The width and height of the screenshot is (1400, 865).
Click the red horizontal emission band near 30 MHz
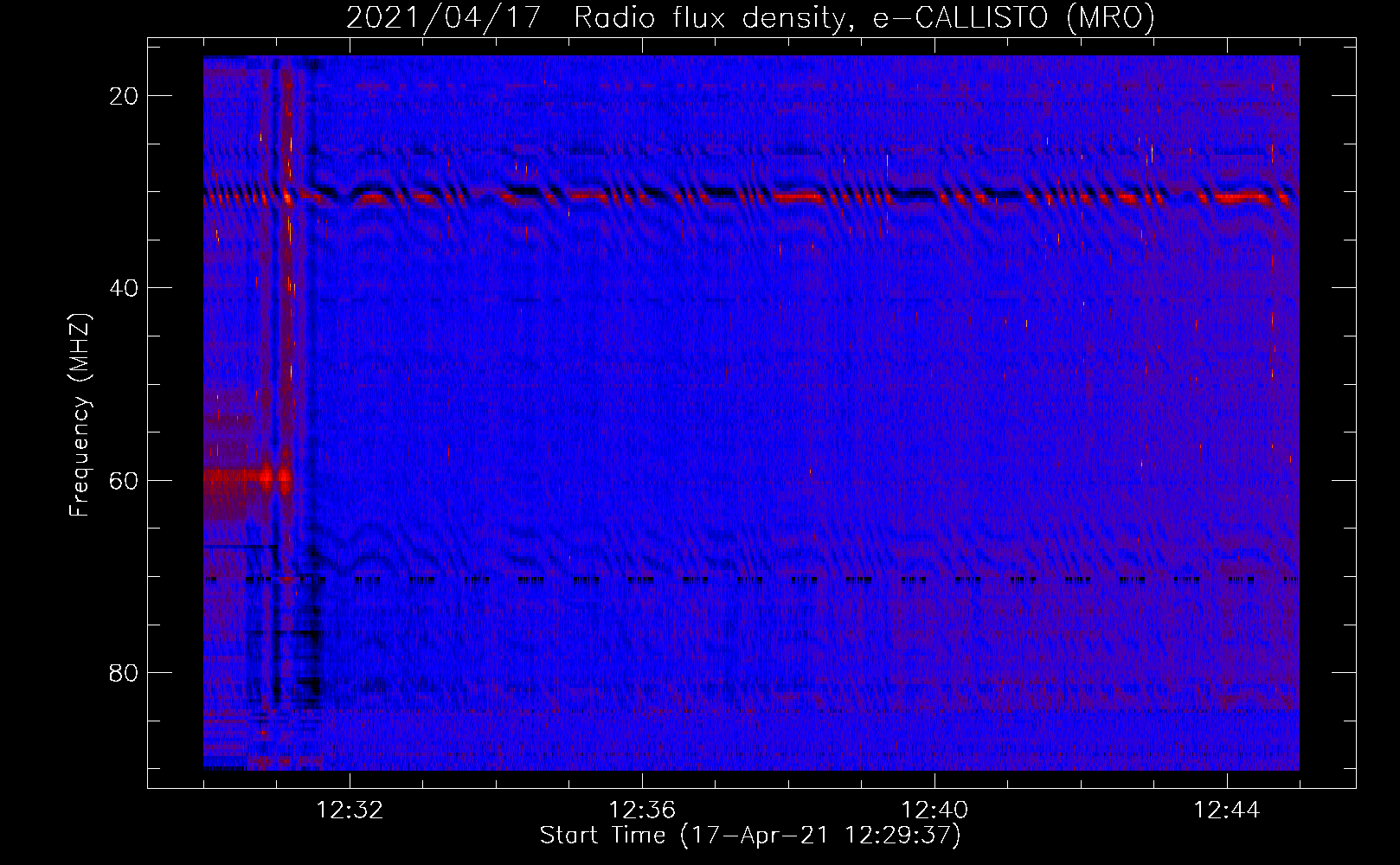pyautogui.click(x=751, y=198)
